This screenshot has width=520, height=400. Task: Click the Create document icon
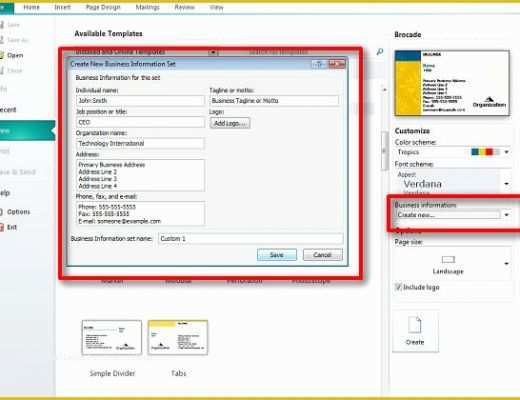[415, 325]
